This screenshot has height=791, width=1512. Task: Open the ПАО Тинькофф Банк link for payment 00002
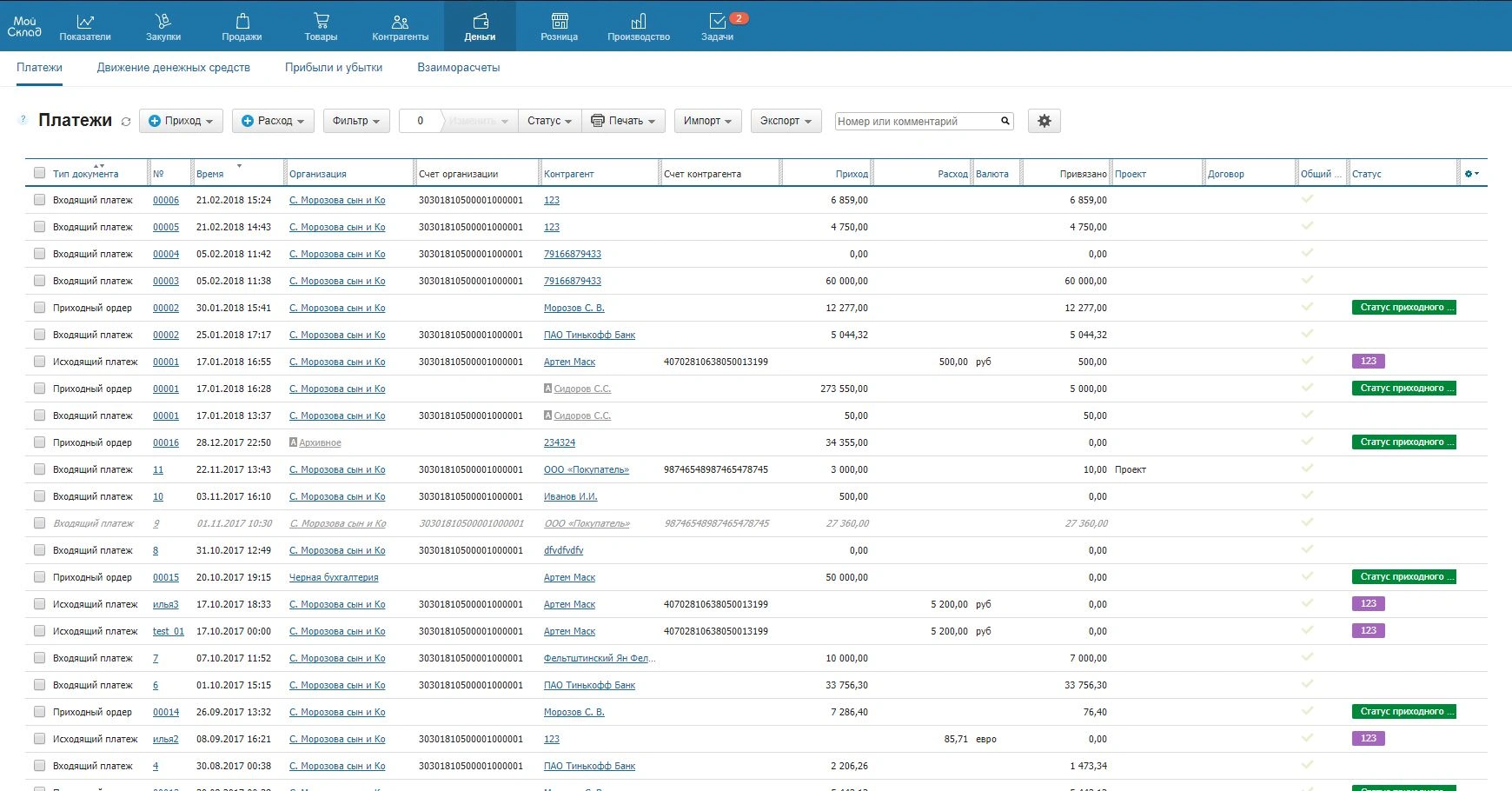point(589,335)
